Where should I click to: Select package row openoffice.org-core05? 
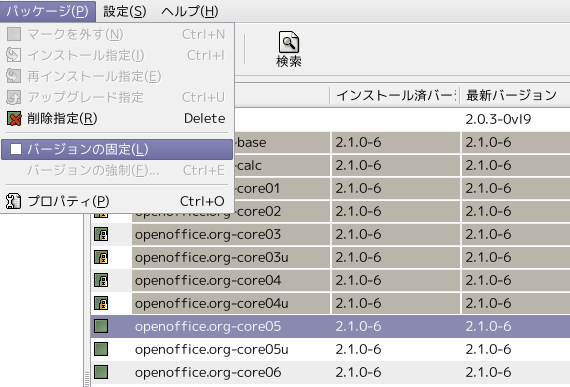click(x=330, y=326)
